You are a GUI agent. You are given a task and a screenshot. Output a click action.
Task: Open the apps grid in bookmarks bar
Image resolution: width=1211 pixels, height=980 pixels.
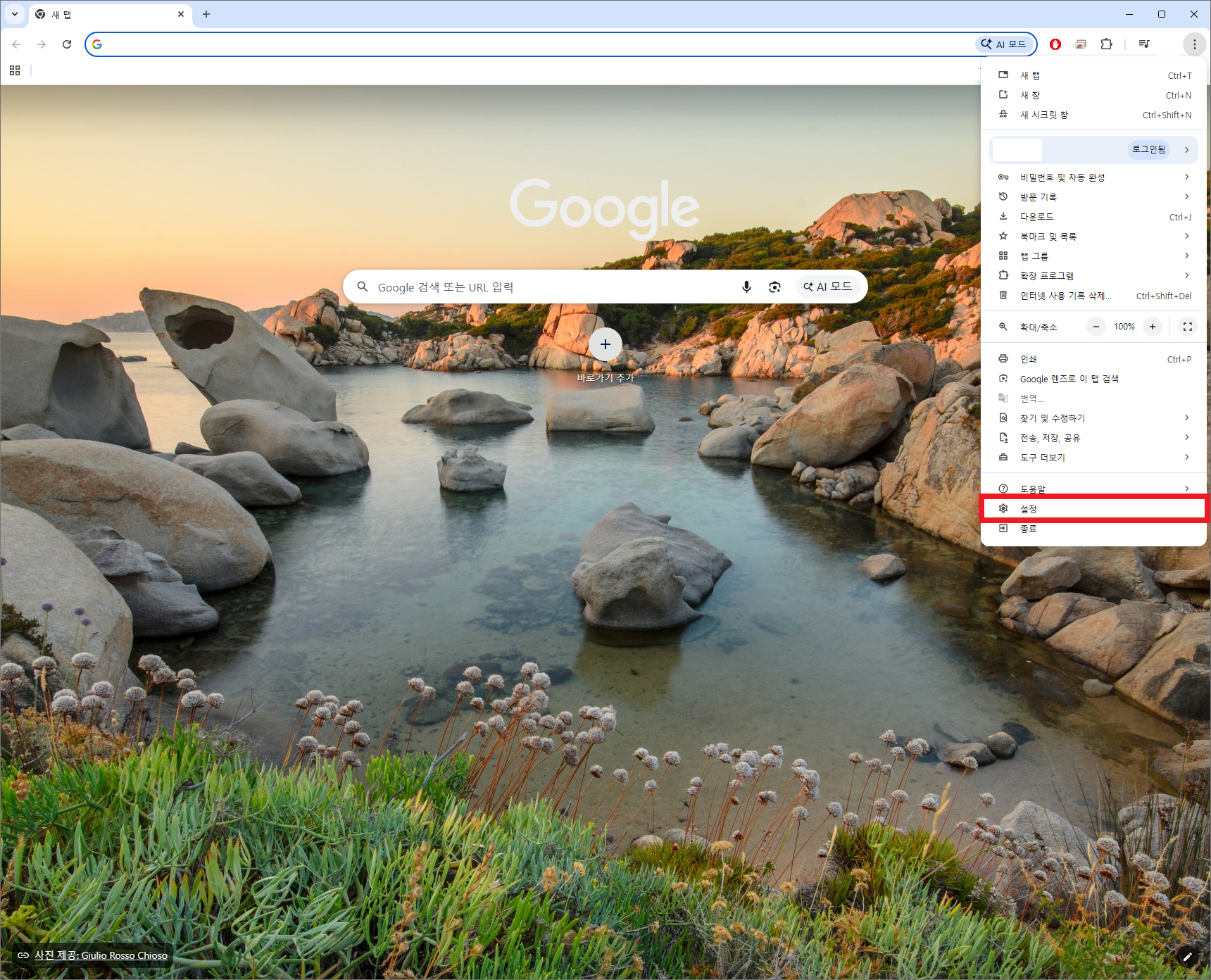[15, 70]
